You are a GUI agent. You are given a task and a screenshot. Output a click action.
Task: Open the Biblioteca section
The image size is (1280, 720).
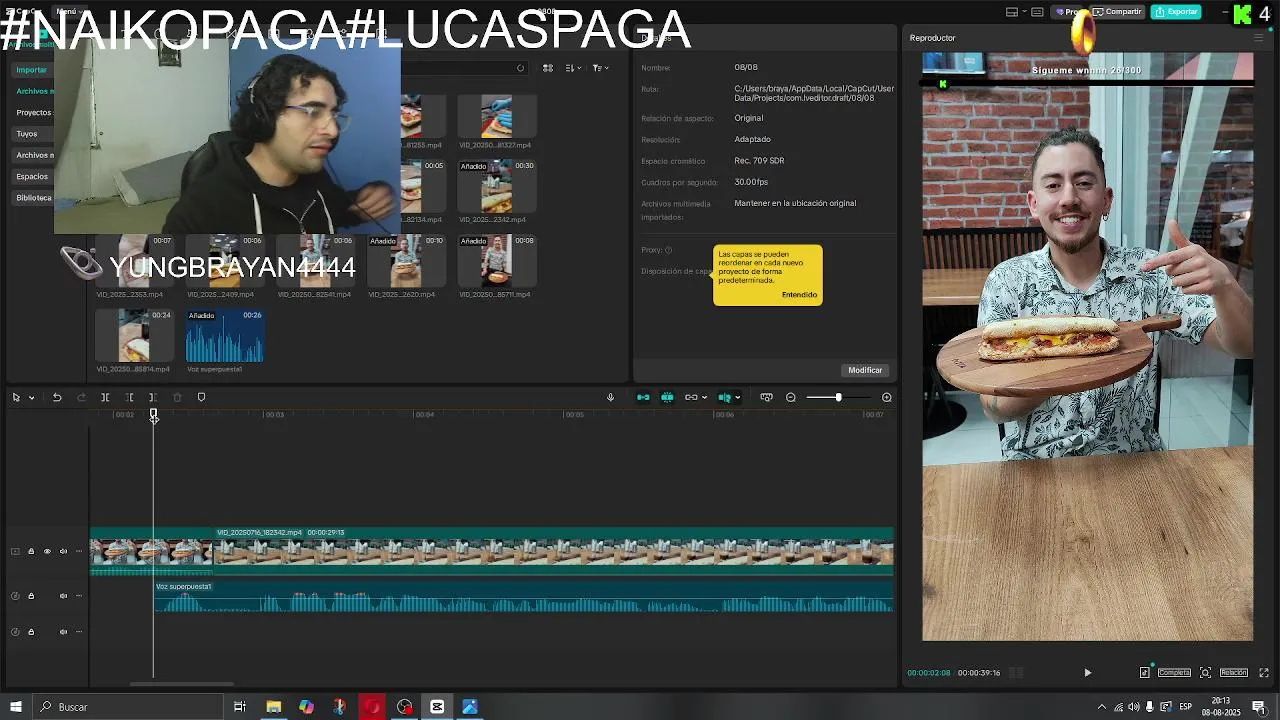point(33,198)
